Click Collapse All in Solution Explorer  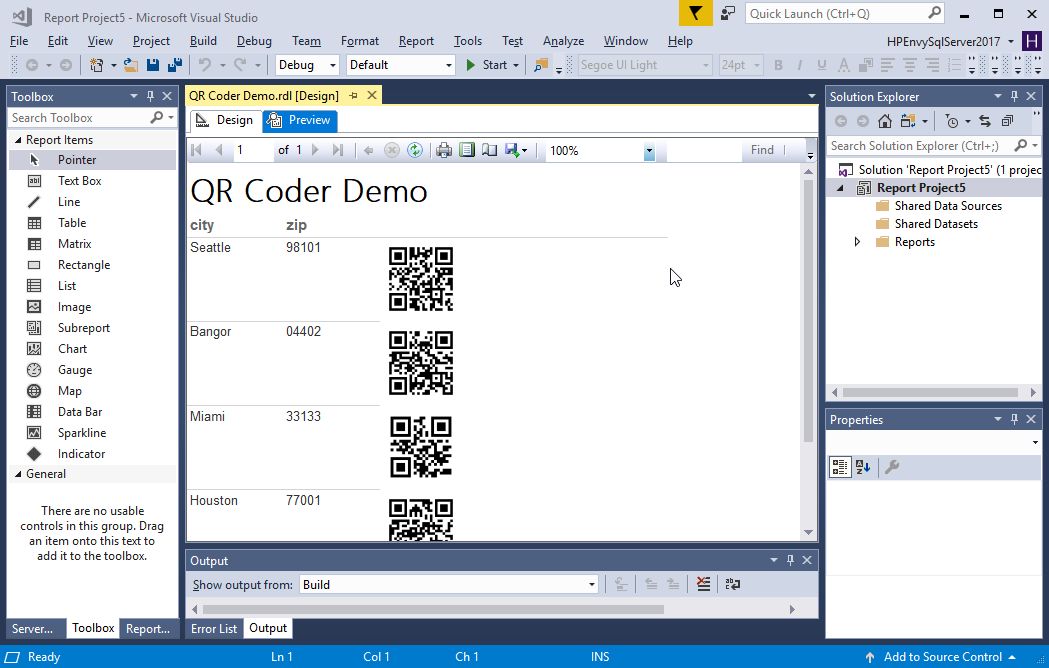(x=1006, y=121)
